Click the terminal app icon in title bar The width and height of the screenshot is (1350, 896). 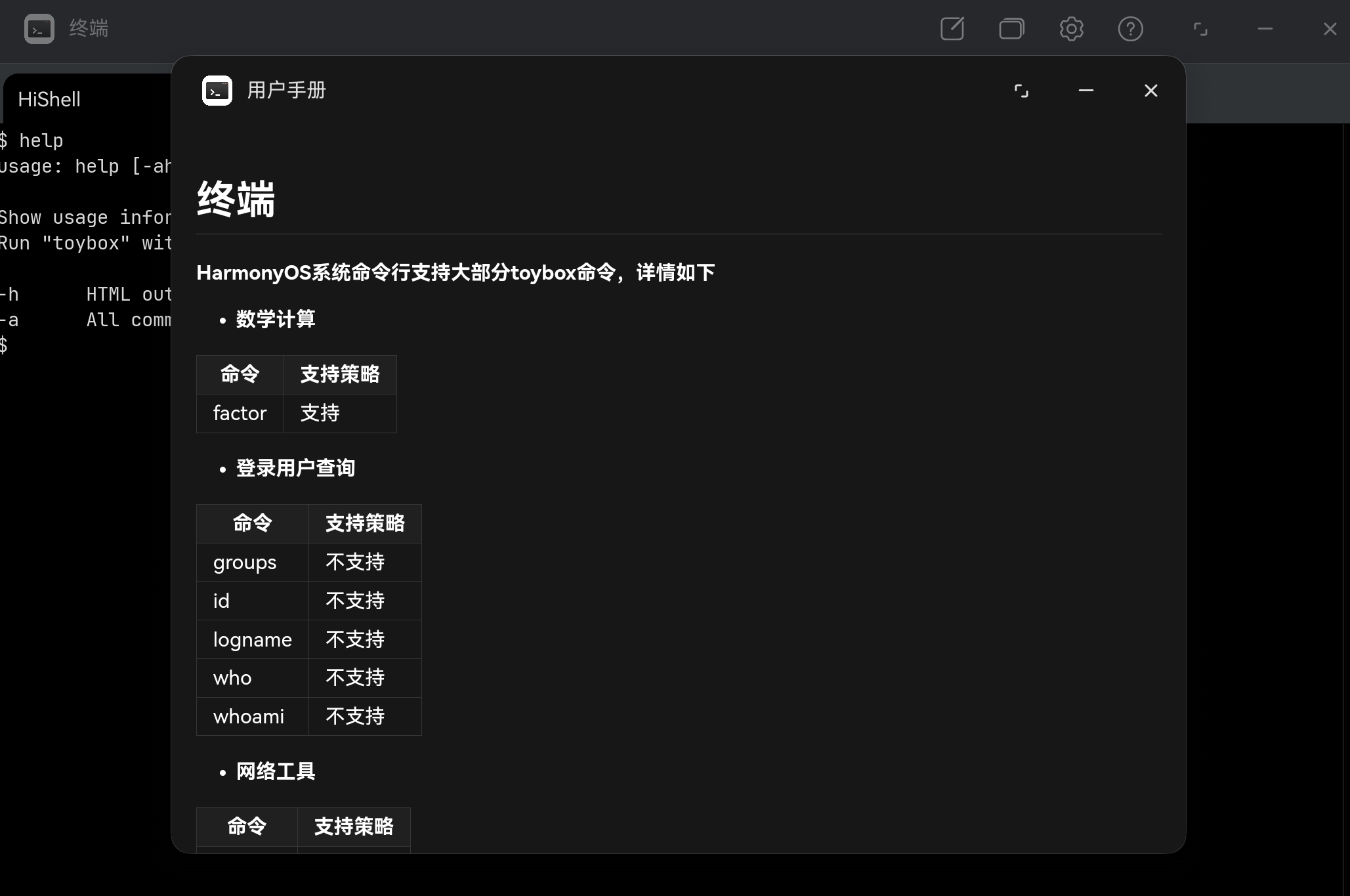[39, 29]
